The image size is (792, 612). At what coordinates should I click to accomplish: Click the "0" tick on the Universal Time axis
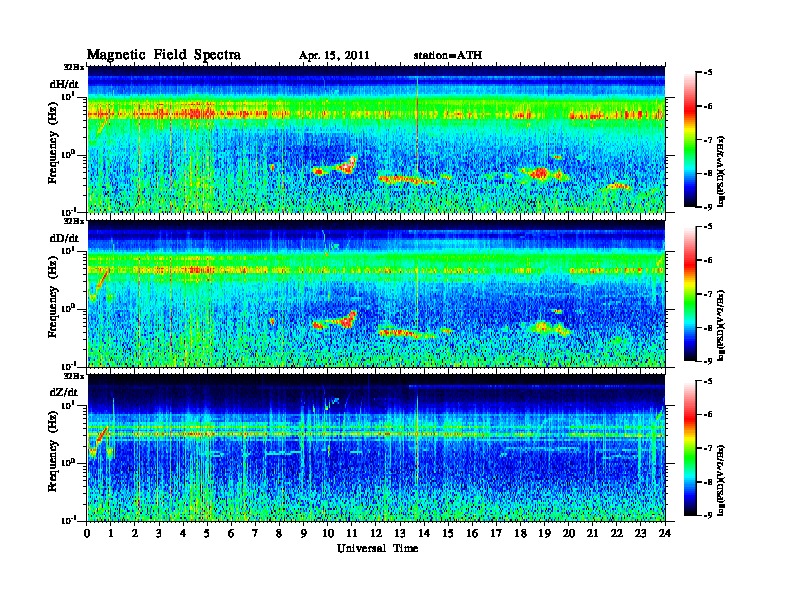pyautogui.click(x=87, y=534)
